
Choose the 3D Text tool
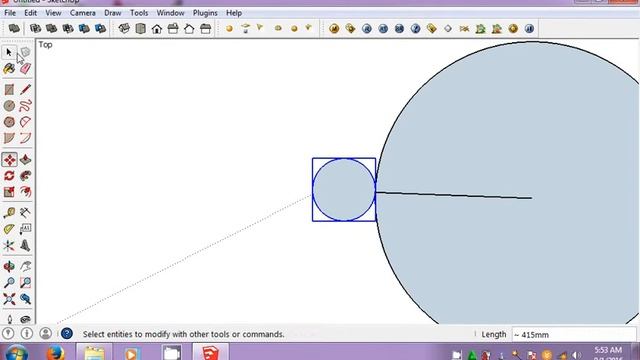point(25,245)
